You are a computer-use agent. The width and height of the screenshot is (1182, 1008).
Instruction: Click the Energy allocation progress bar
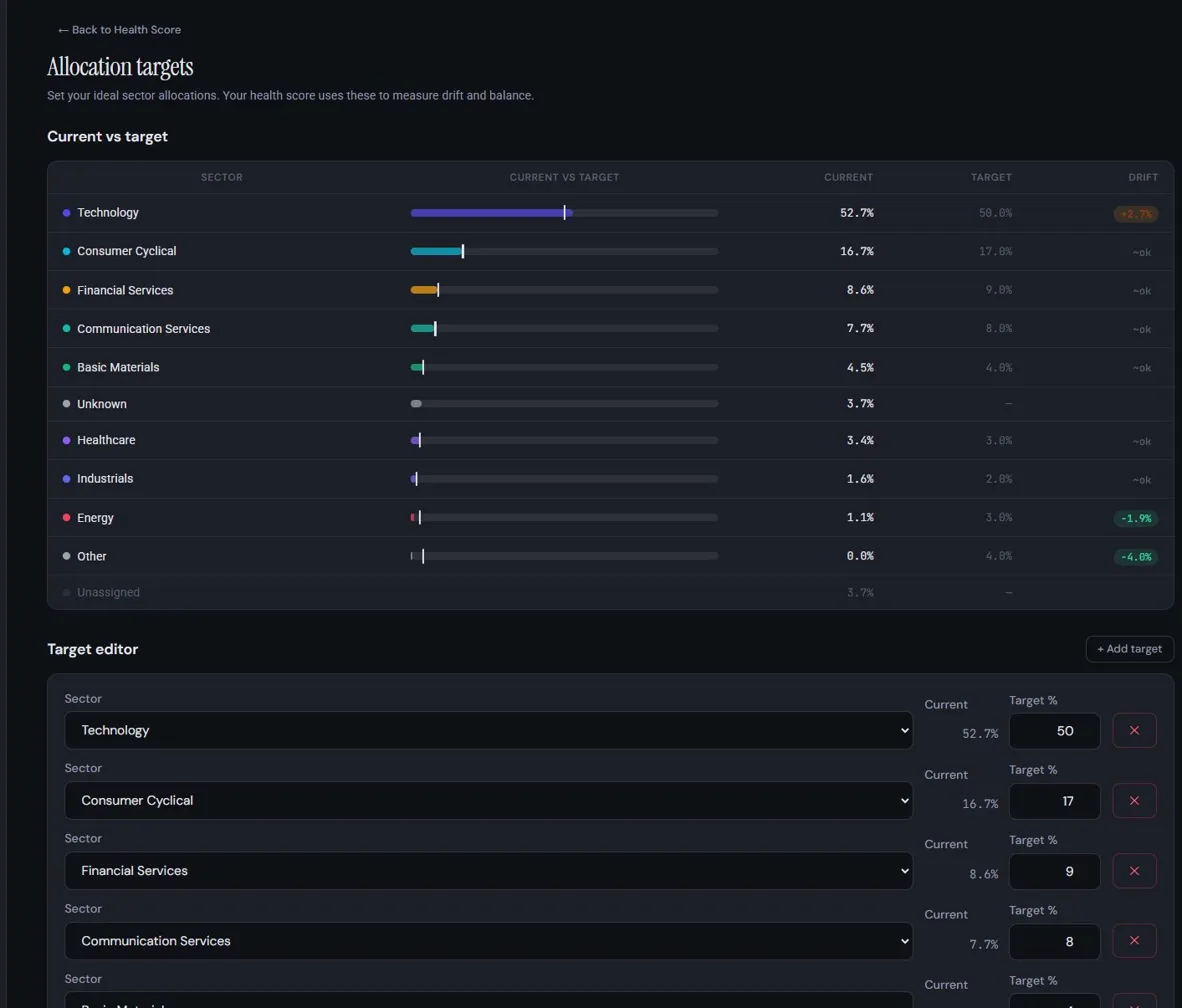click(x=563, y=517)
